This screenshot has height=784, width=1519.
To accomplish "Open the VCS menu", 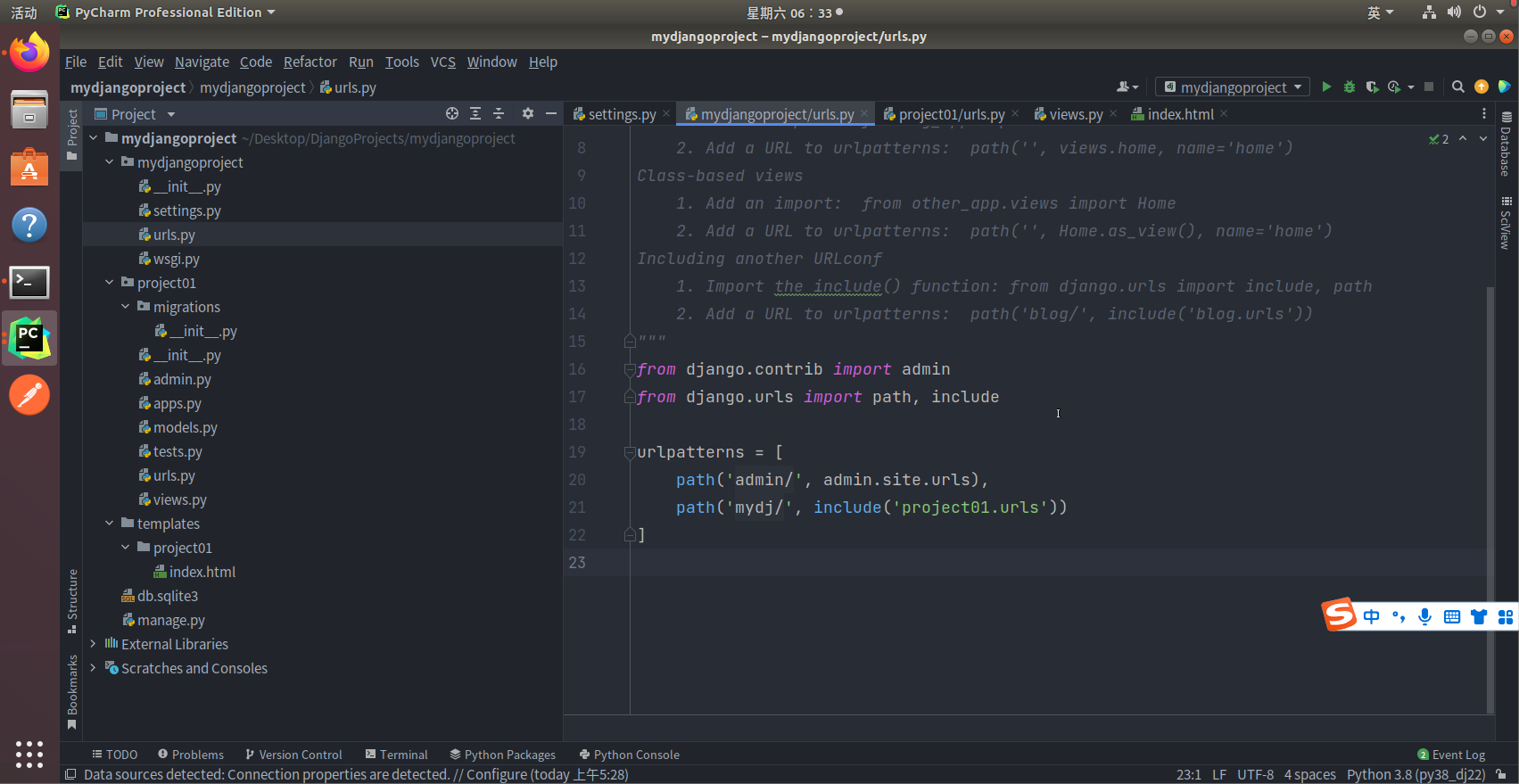I will click(x=442, y=62).
